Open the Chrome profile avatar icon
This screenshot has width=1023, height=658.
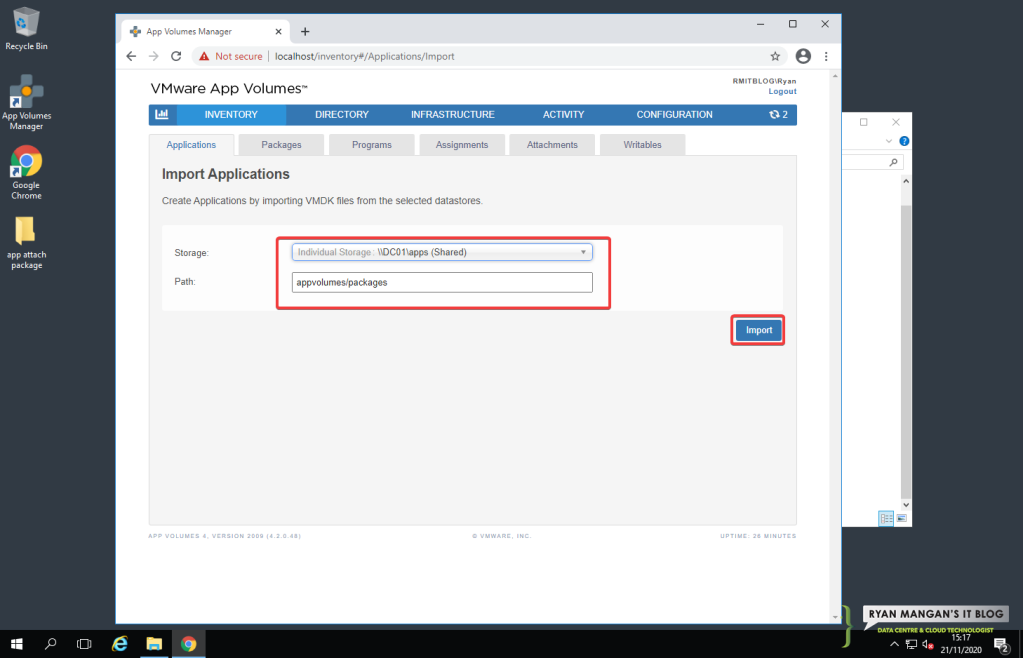[803, 56]
